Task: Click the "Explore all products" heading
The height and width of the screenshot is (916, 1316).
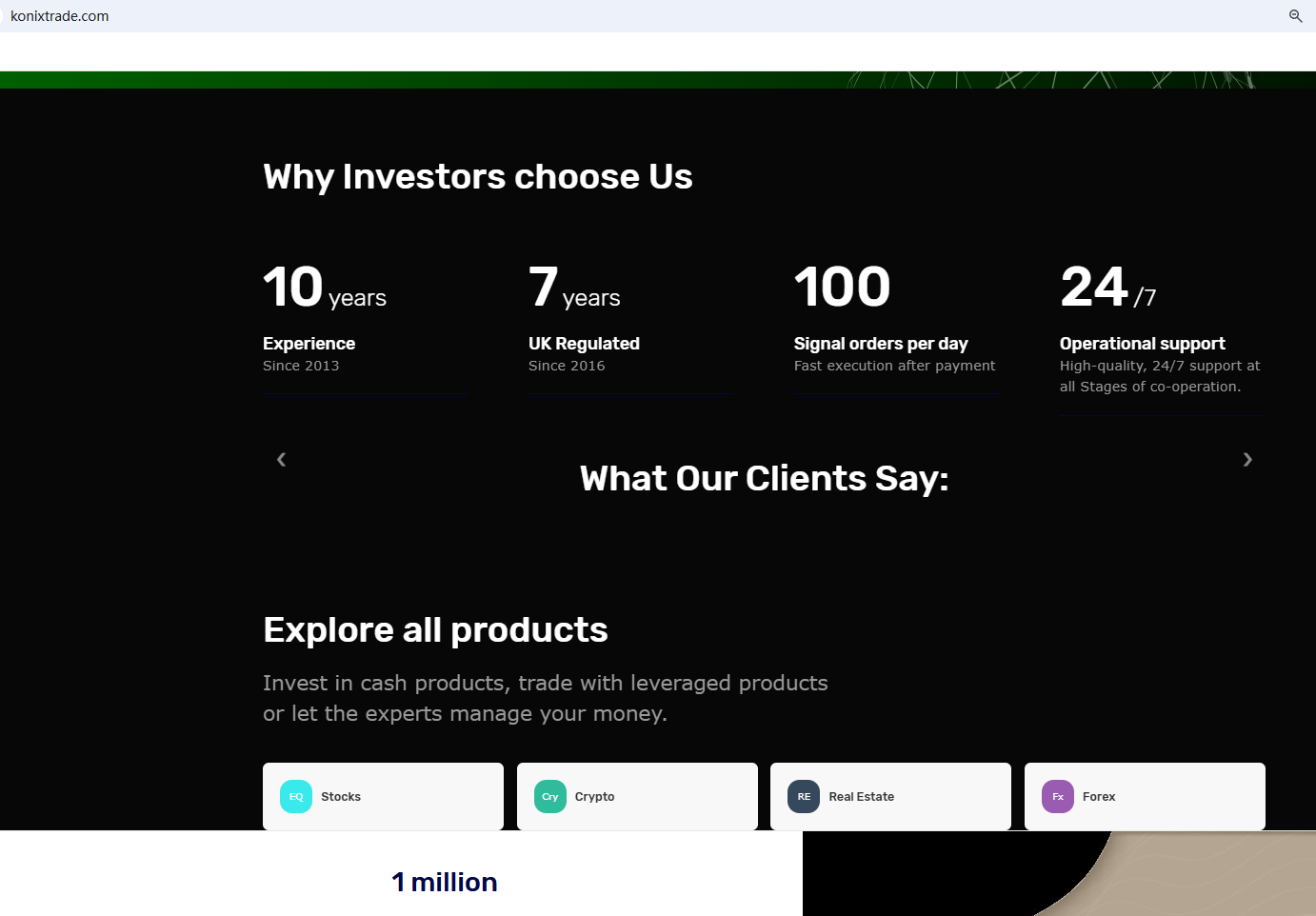Action: pos(435,630)
